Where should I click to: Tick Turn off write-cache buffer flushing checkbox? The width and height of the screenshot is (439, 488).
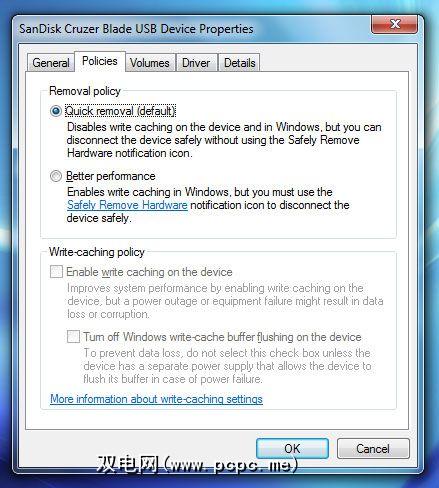pyautogui.click(x=73, y=336)
